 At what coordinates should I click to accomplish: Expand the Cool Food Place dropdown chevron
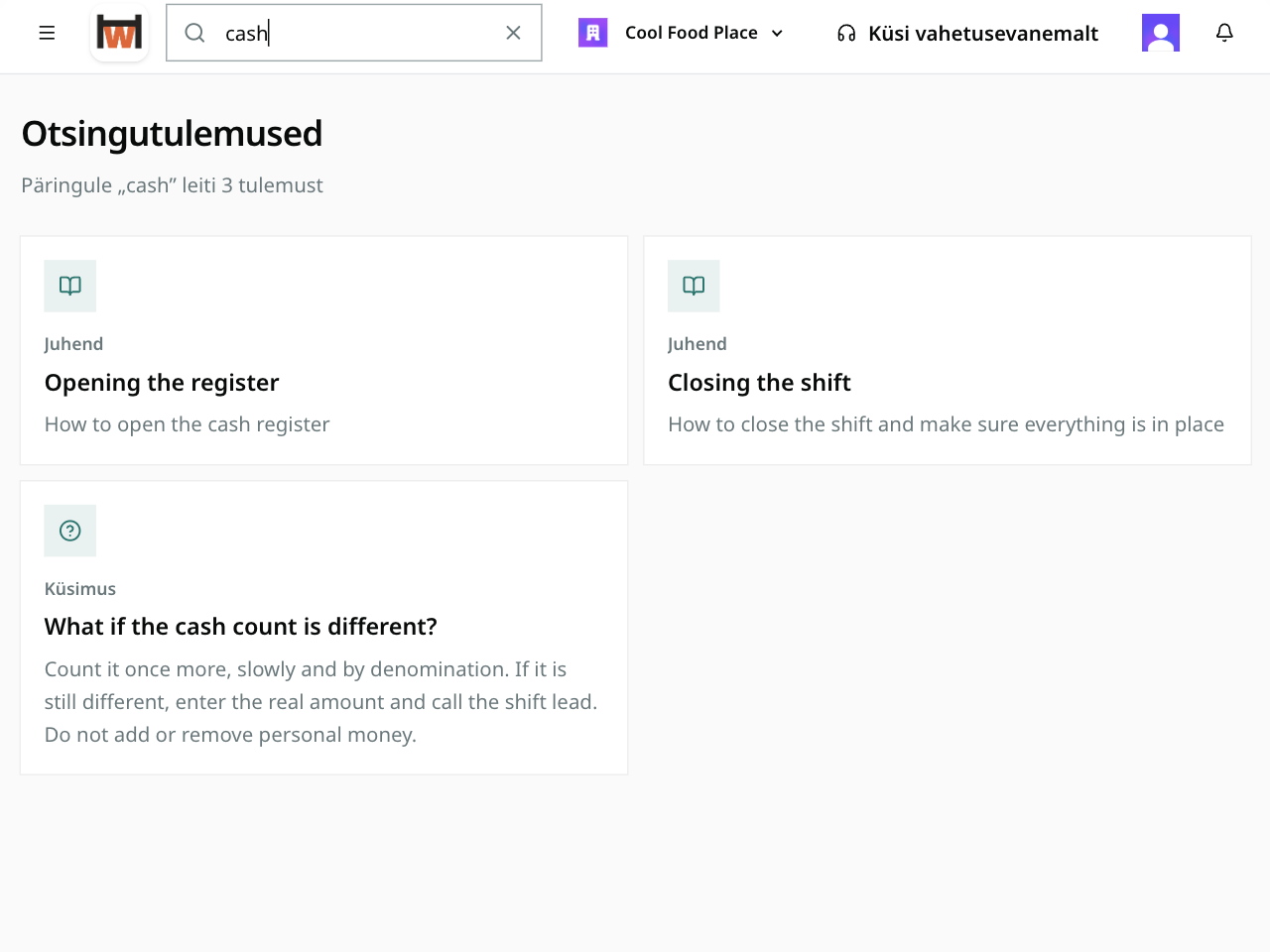pyautogui.click(x=777, y=33)
